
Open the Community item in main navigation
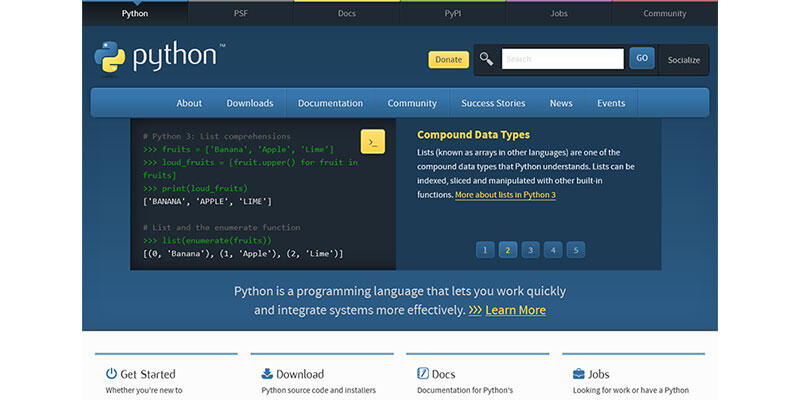pos(412,103)
